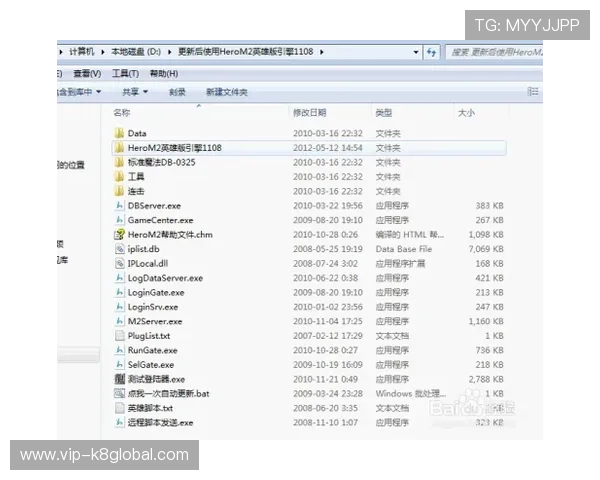Select the file name LoginGate.exe
Image resolution: width=600 pixels, height=480 pixels.
[156, 293]
